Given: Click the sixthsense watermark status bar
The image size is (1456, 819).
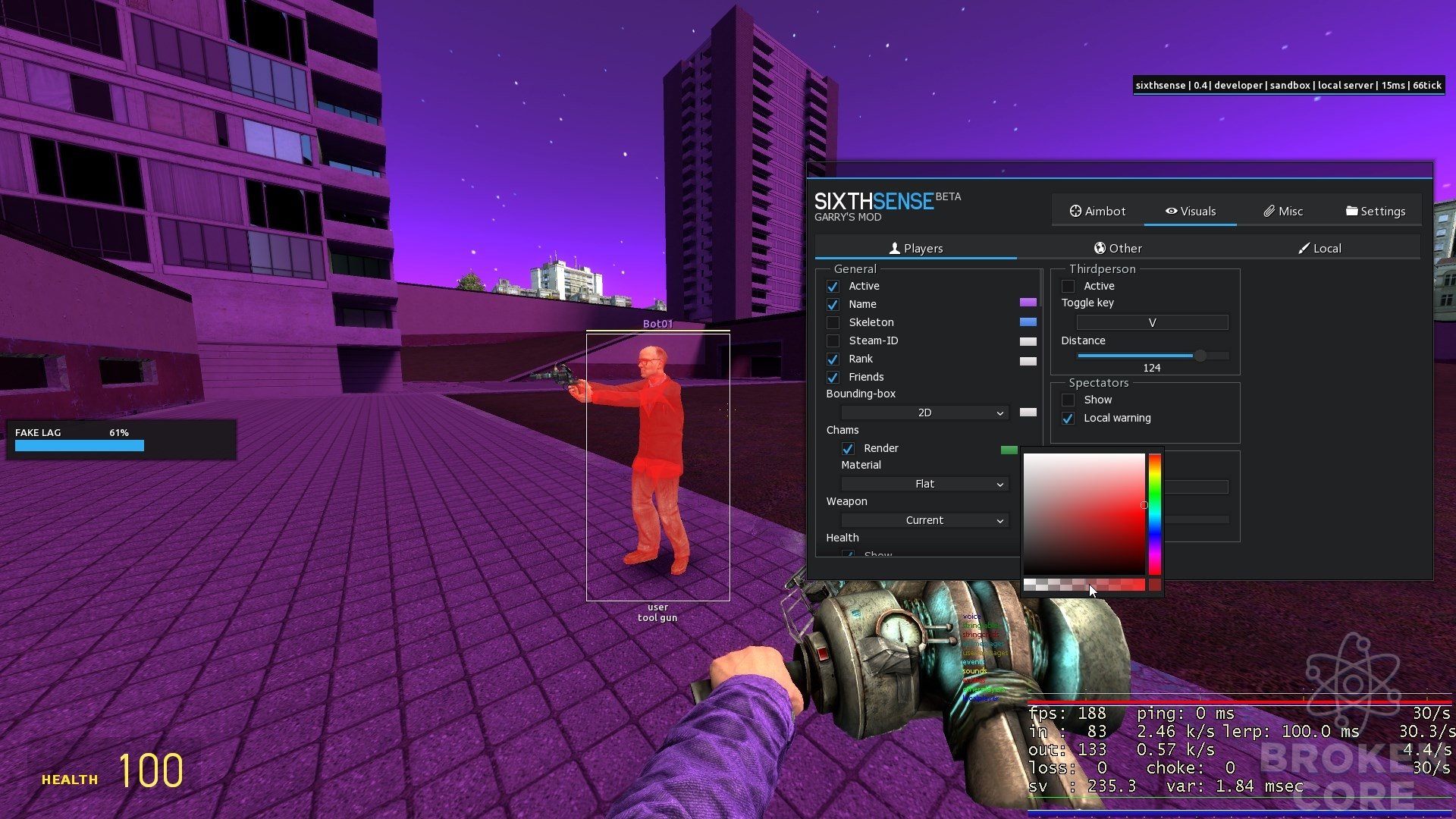Looking at the screenshot, I should coord(1288,86).
